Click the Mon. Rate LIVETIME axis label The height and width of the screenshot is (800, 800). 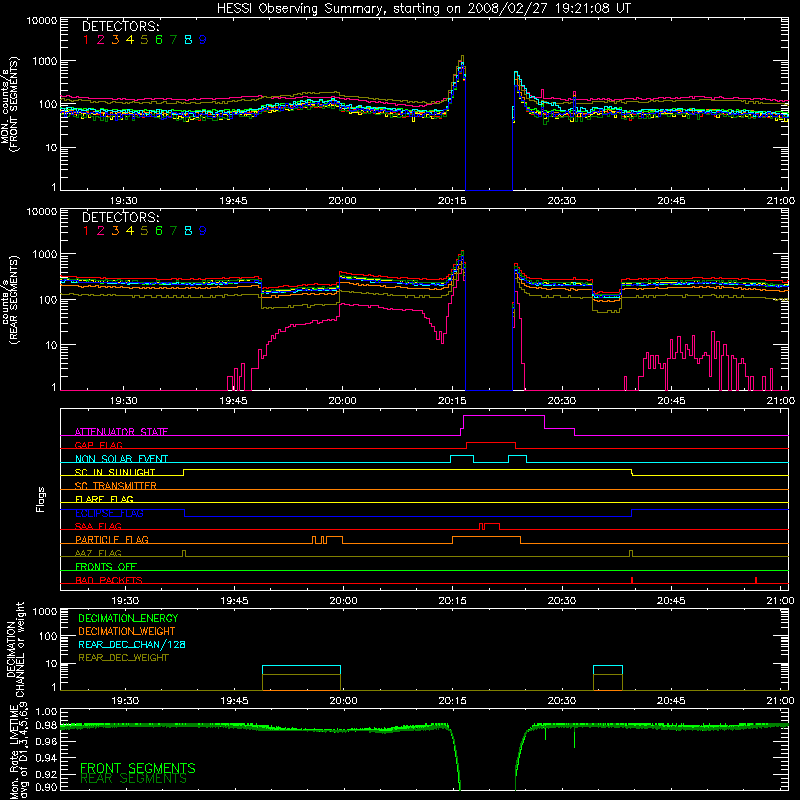15,751
